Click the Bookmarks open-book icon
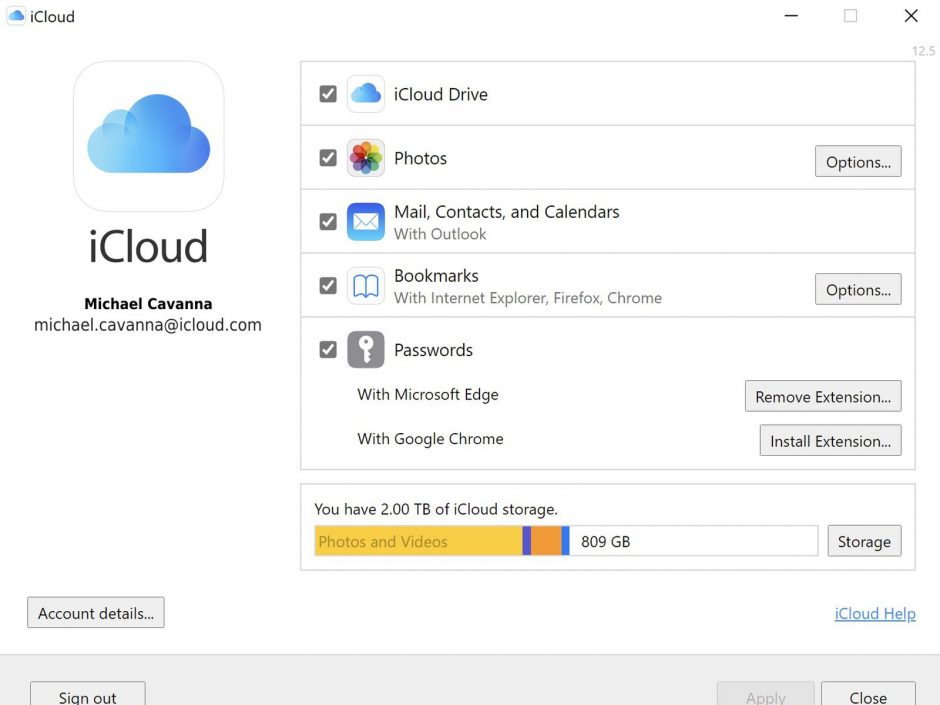Screen dimensions: 940x705 [x=365, y=286]
